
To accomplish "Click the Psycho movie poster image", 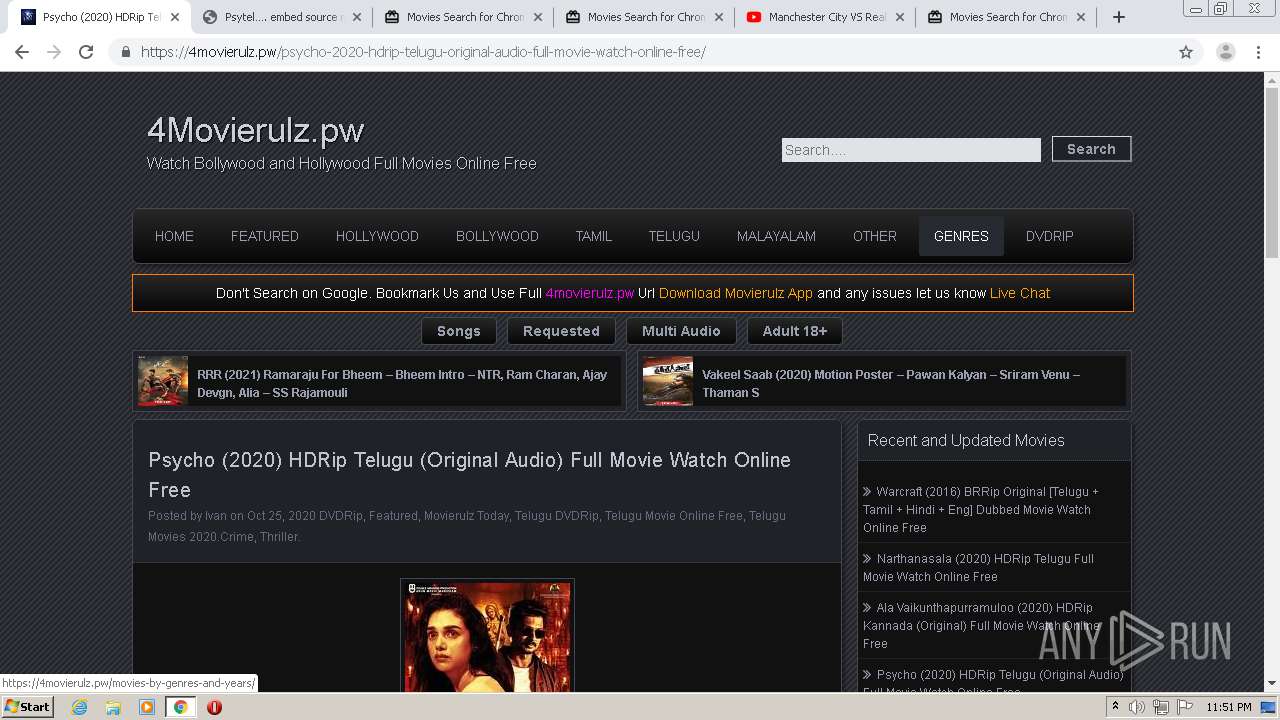I will [487, 636].
